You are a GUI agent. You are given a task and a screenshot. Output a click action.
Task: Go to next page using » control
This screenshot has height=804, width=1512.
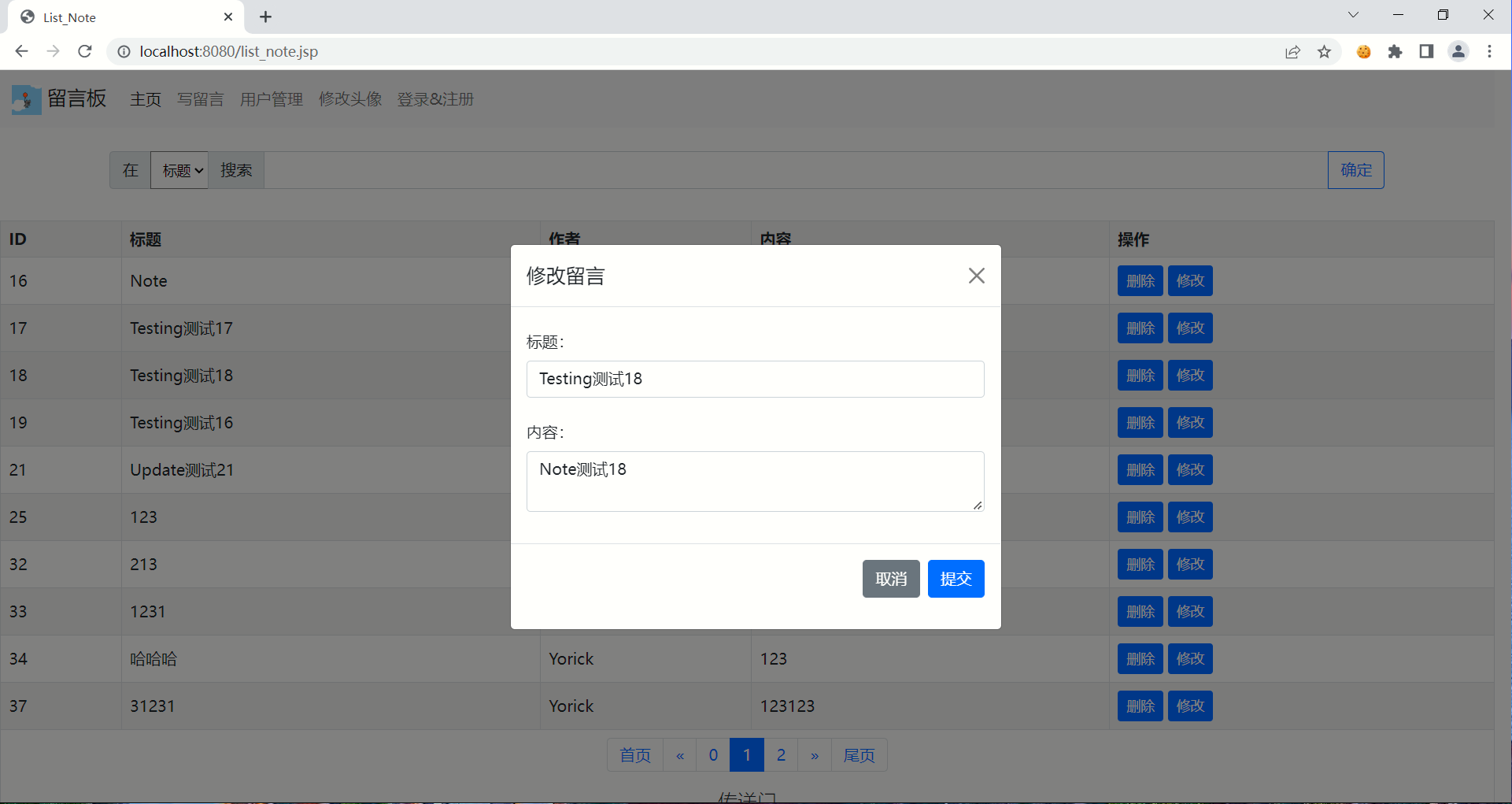tap(815, 754)
